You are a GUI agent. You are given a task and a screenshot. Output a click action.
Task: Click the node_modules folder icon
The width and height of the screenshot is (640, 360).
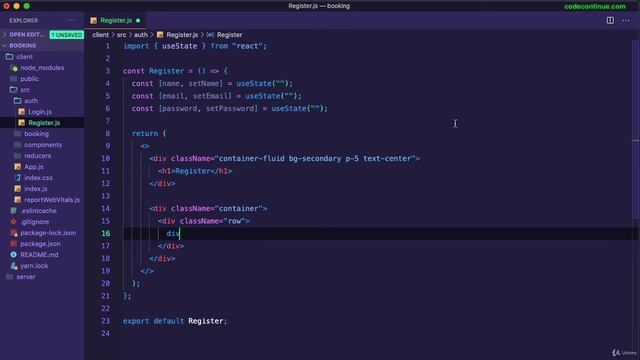(14, 68)
